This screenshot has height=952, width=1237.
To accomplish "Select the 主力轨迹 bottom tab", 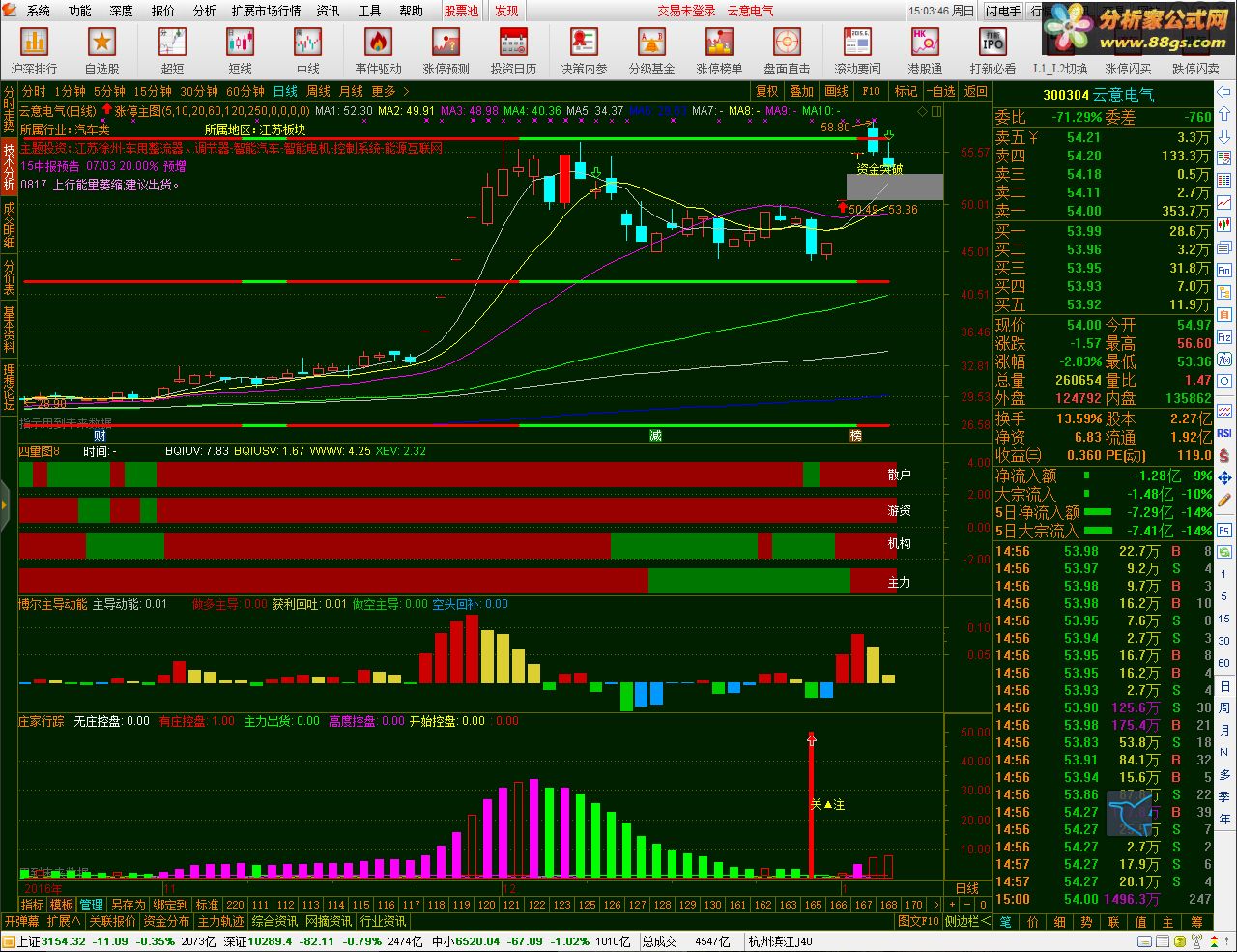I will (x=221, y=921).
